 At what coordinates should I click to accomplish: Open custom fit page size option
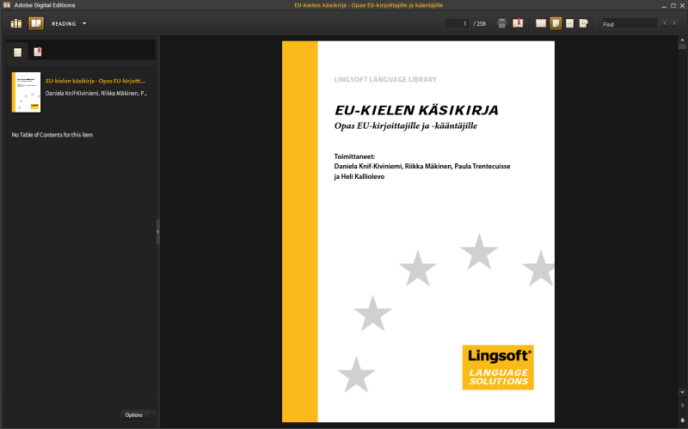(x=583, y=23)
